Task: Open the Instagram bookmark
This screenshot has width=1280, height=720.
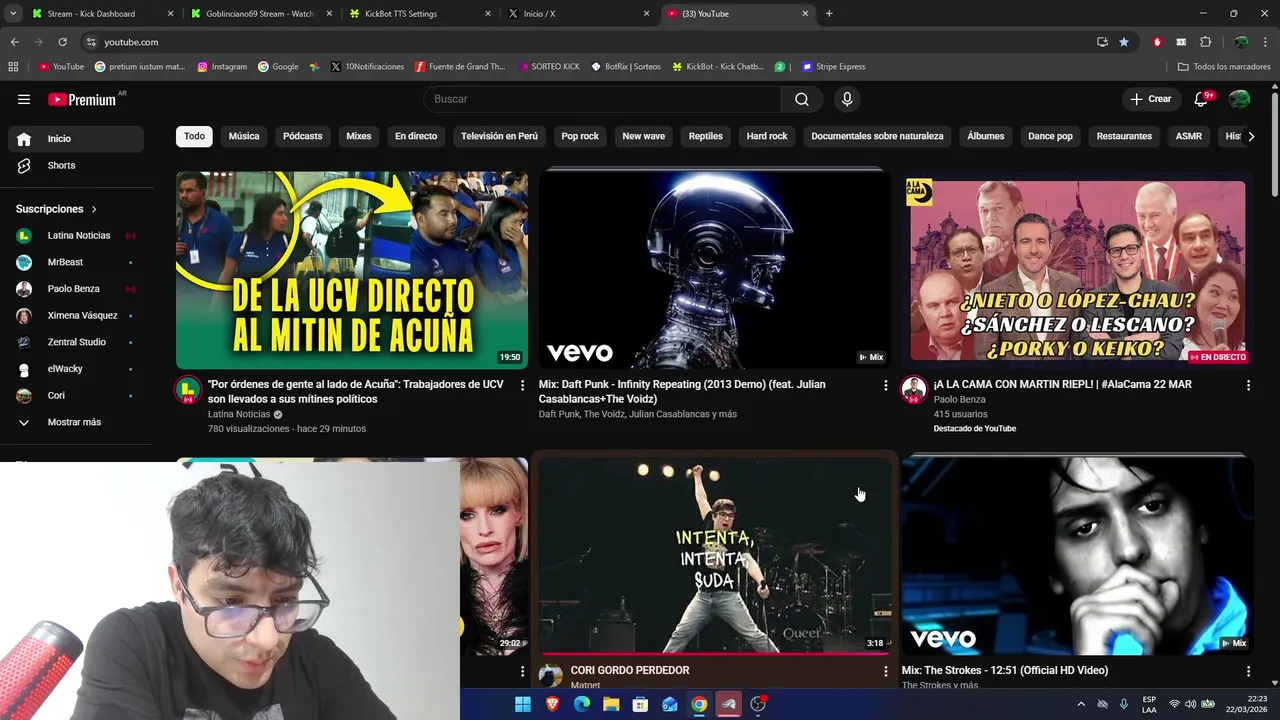Action: (222, 67)
